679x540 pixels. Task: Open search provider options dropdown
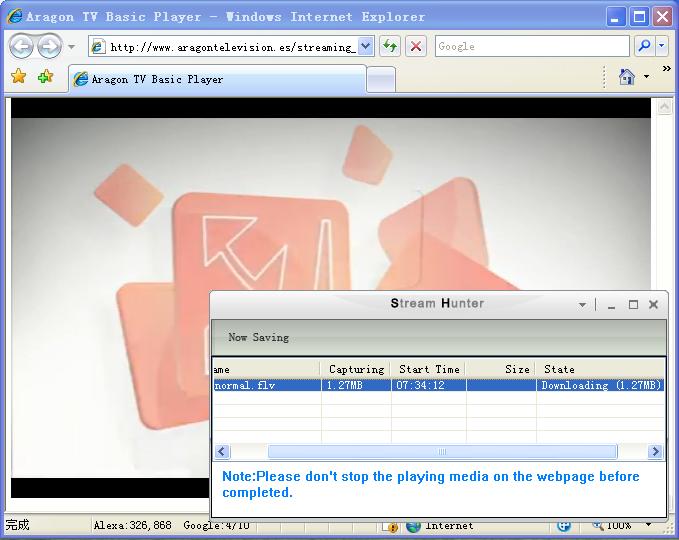click(x=662, y=46)
